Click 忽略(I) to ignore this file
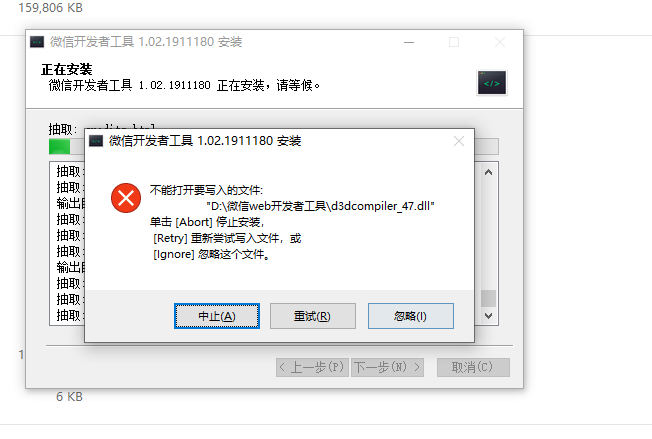This screenshot has height=439, width=652. pos(410,316)
